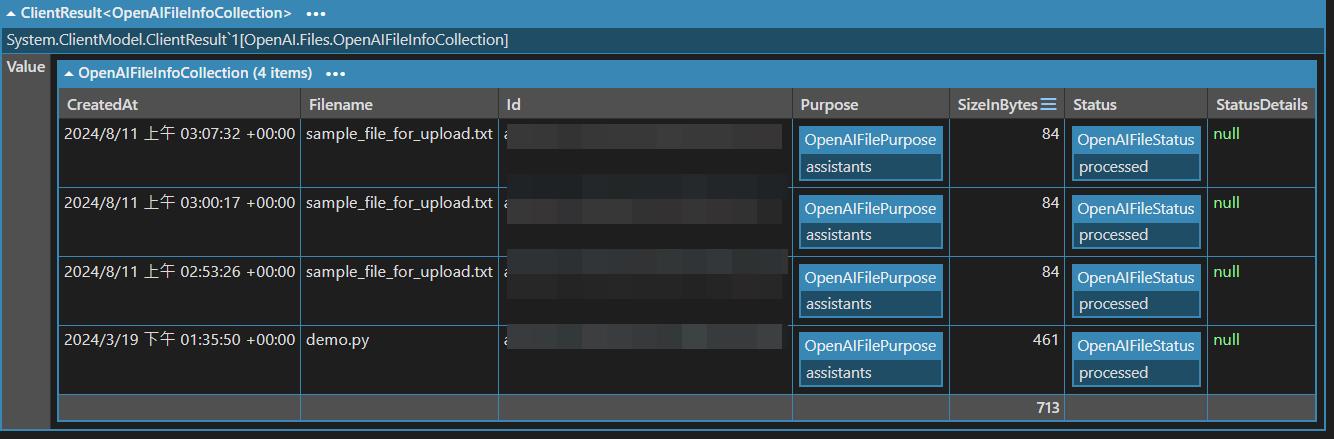Click sample_file_for_upload.txt in the 02:53:26 row
The width and height of the screenshot is (1334, 439).
[399, 271]
